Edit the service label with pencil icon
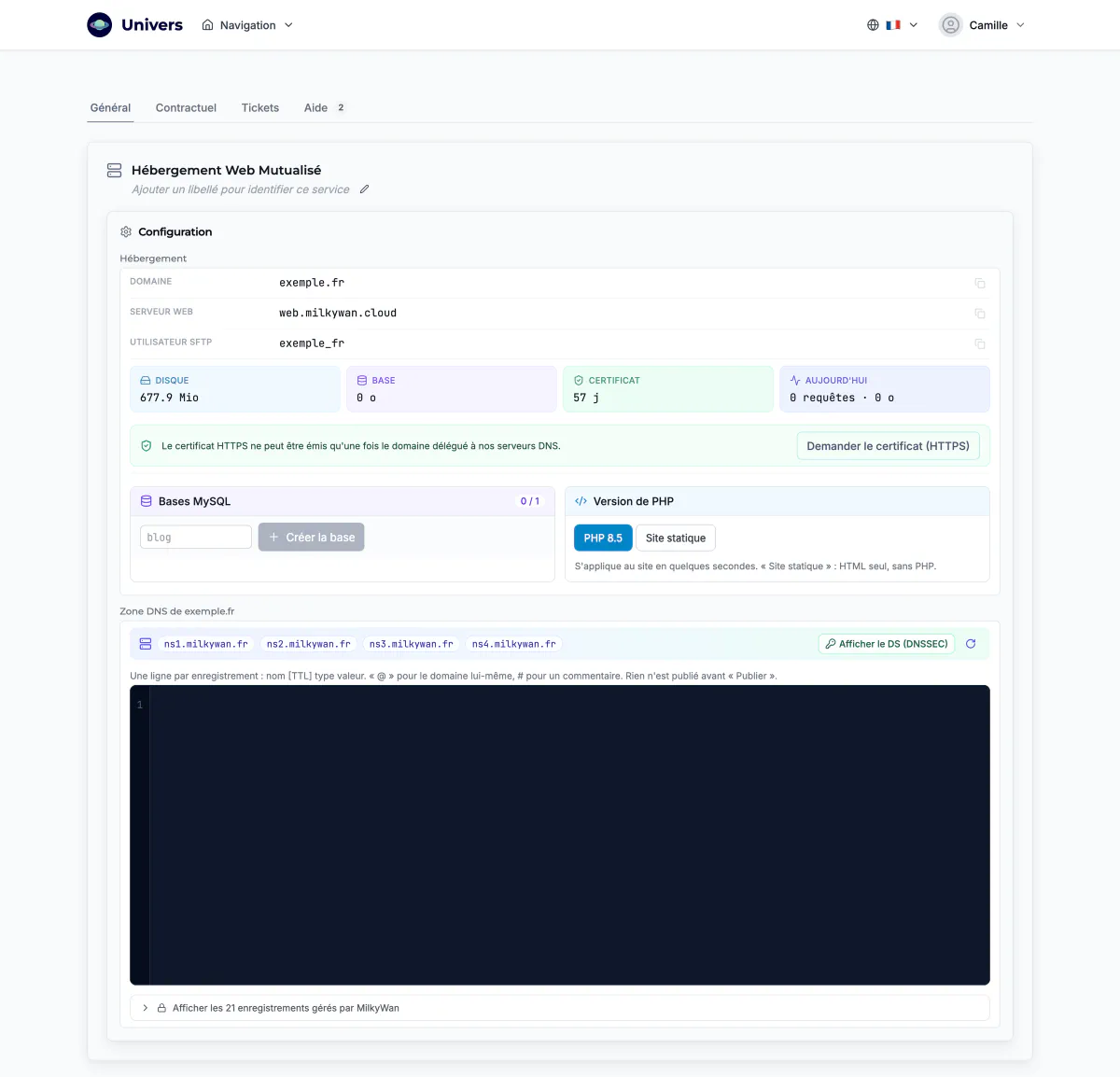1120x1077 pixels. pyautogui.click(x=365, y=189)
